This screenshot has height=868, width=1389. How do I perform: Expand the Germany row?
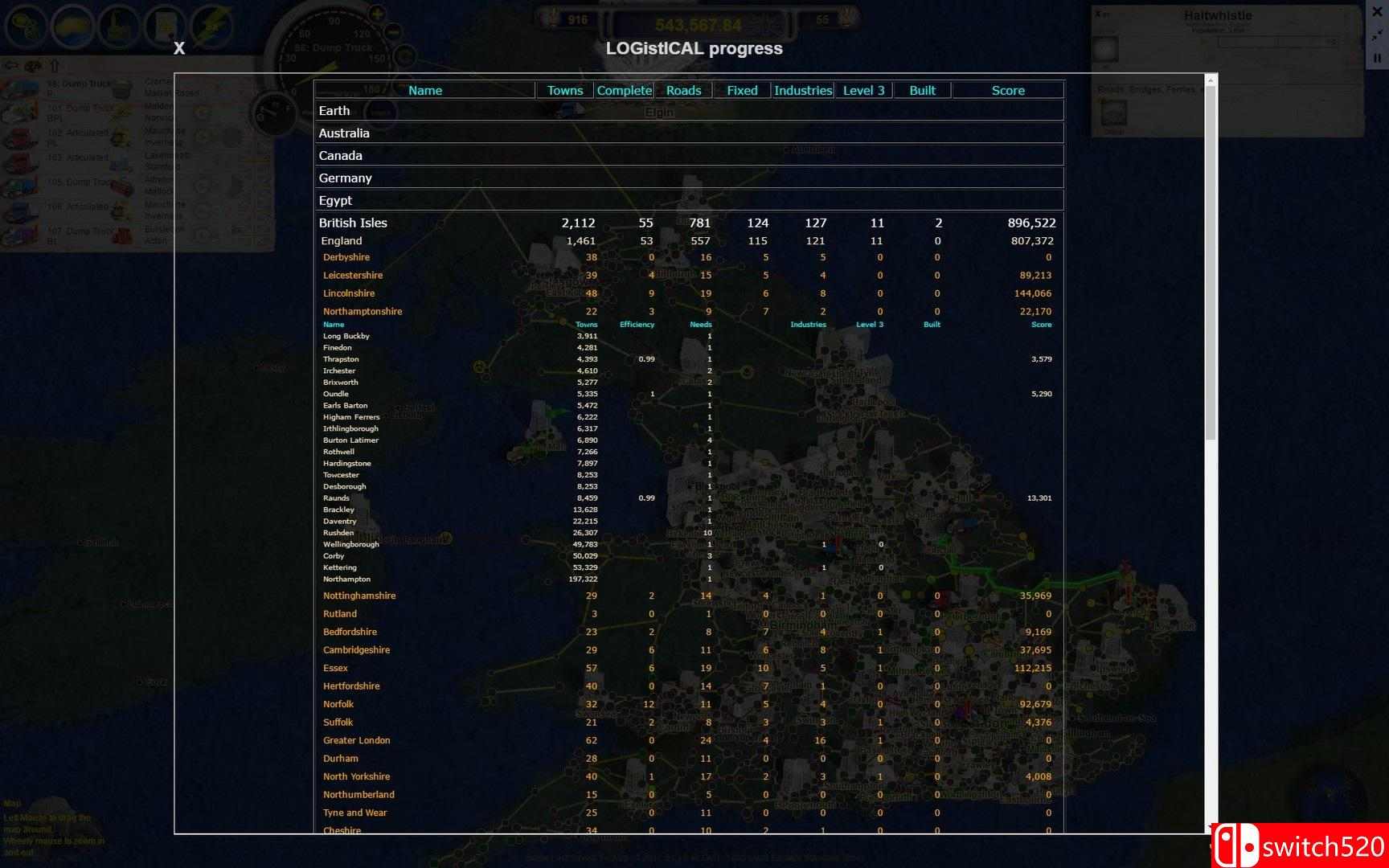tap(345, 178)
